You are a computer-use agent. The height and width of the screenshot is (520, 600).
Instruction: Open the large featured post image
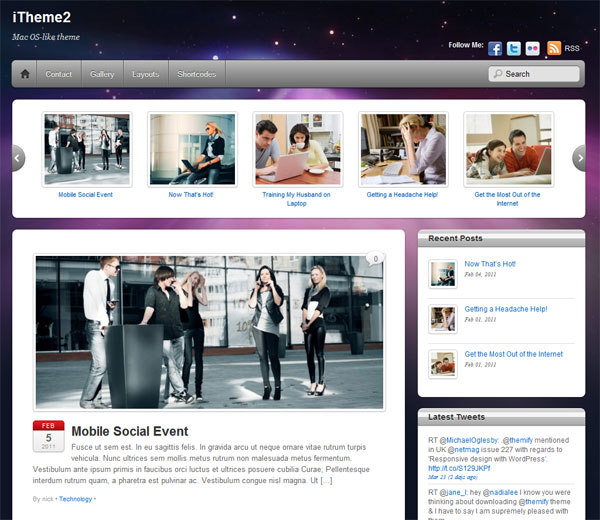[209, 332]
